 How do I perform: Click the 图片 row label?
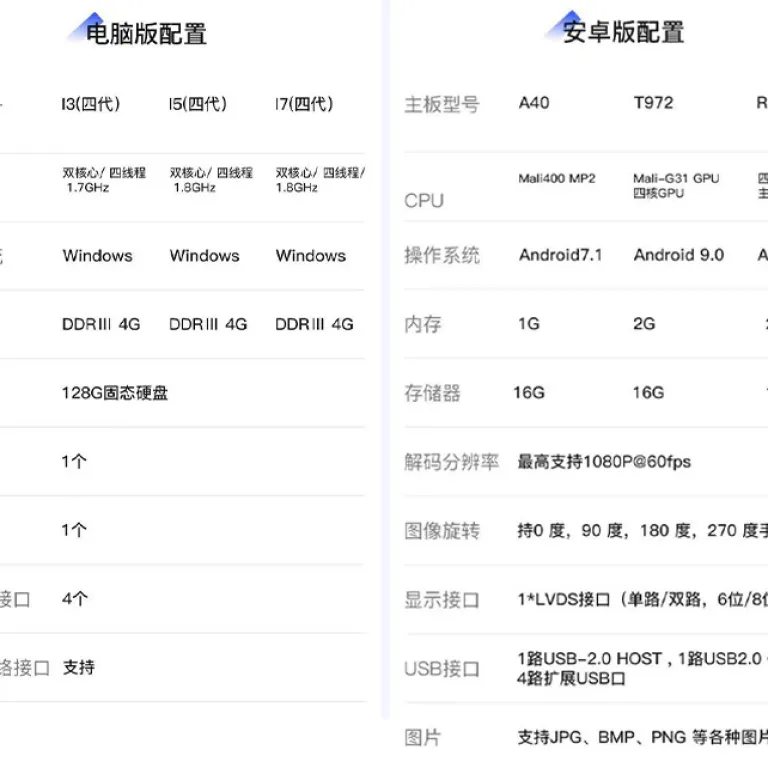[x=423, y=738]
